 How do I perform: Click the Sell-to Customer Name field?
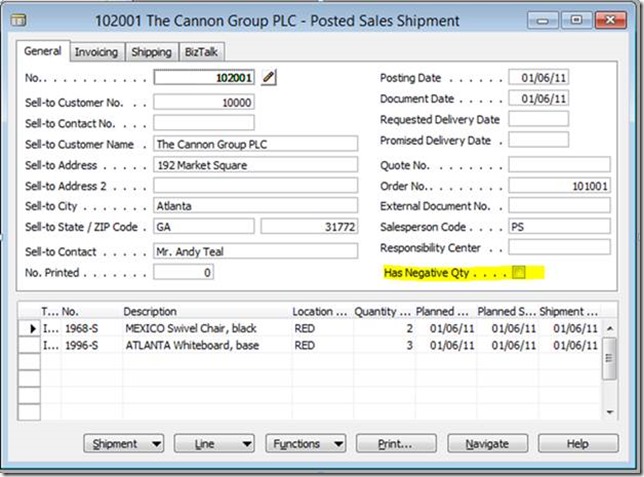(255, 144)
